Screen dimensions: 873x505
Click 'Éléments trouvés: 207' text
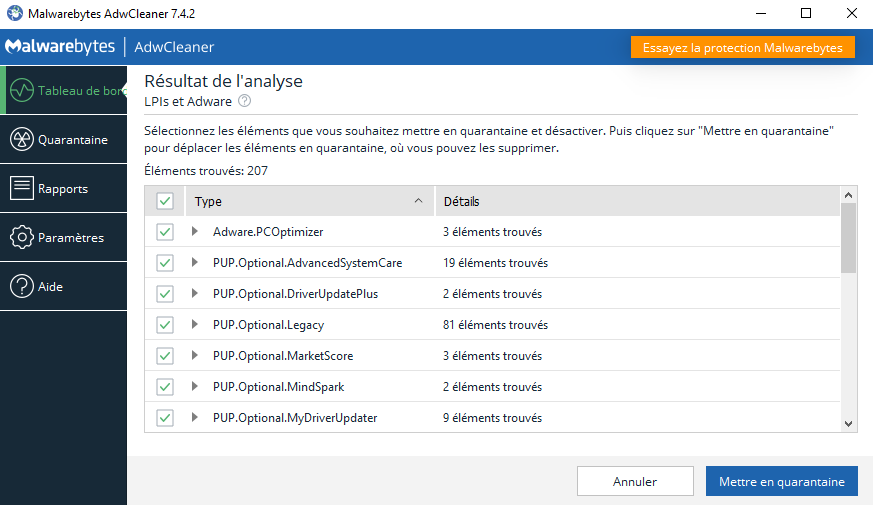point(206,170)
